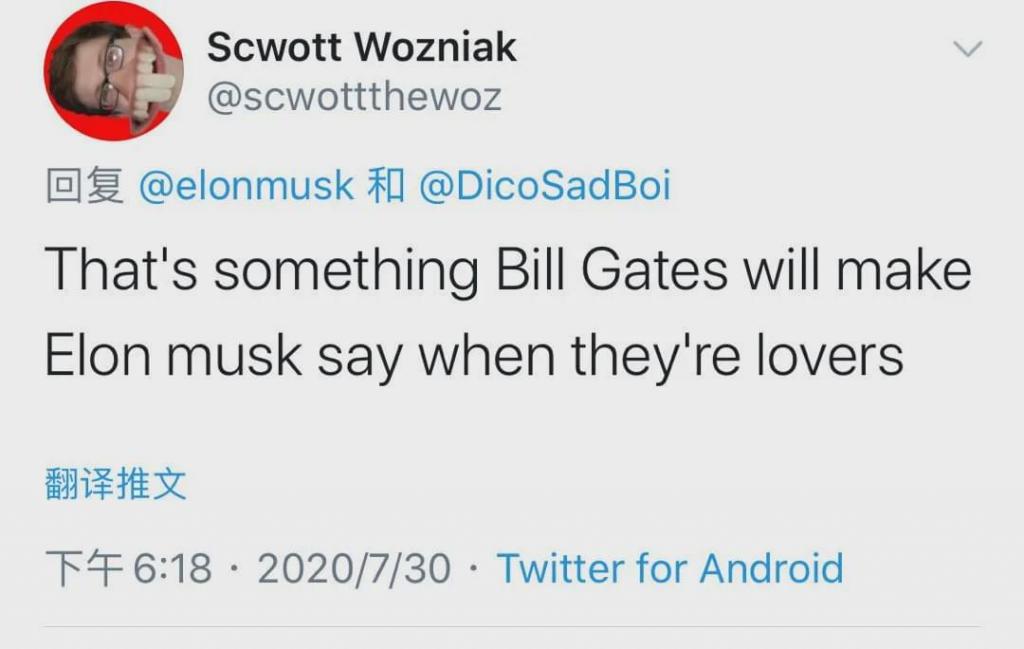1024x649 pixels.
Task: Open the @DicoSadBoi mention link
Action: [x=545, y=185]
